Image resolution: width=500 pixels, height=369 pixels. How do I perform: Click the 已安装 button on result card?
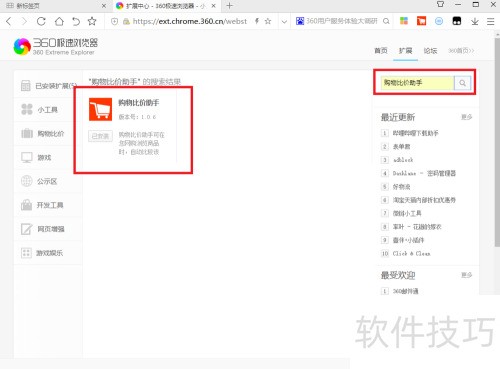[100, 136]
